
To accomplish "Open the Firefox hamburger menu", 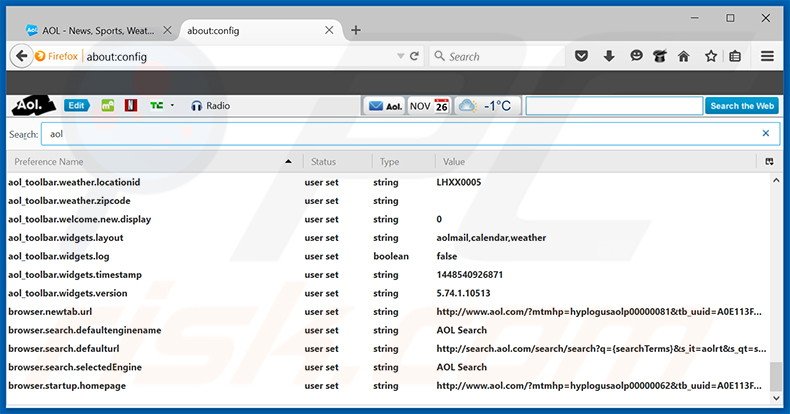I will pos(767,56).
